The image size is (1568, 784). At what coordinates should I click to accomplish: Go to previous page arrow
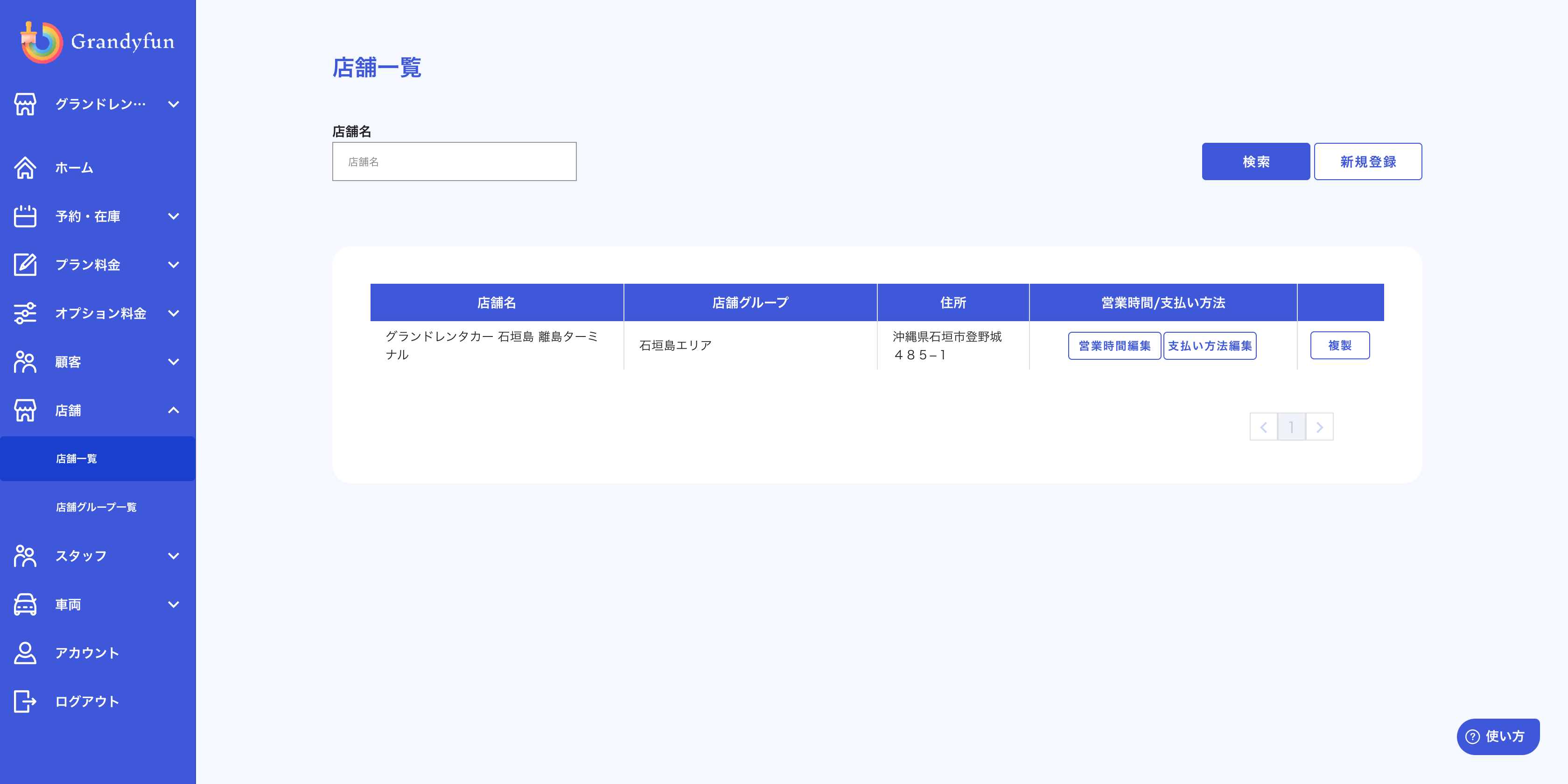tap(1264, 427)
